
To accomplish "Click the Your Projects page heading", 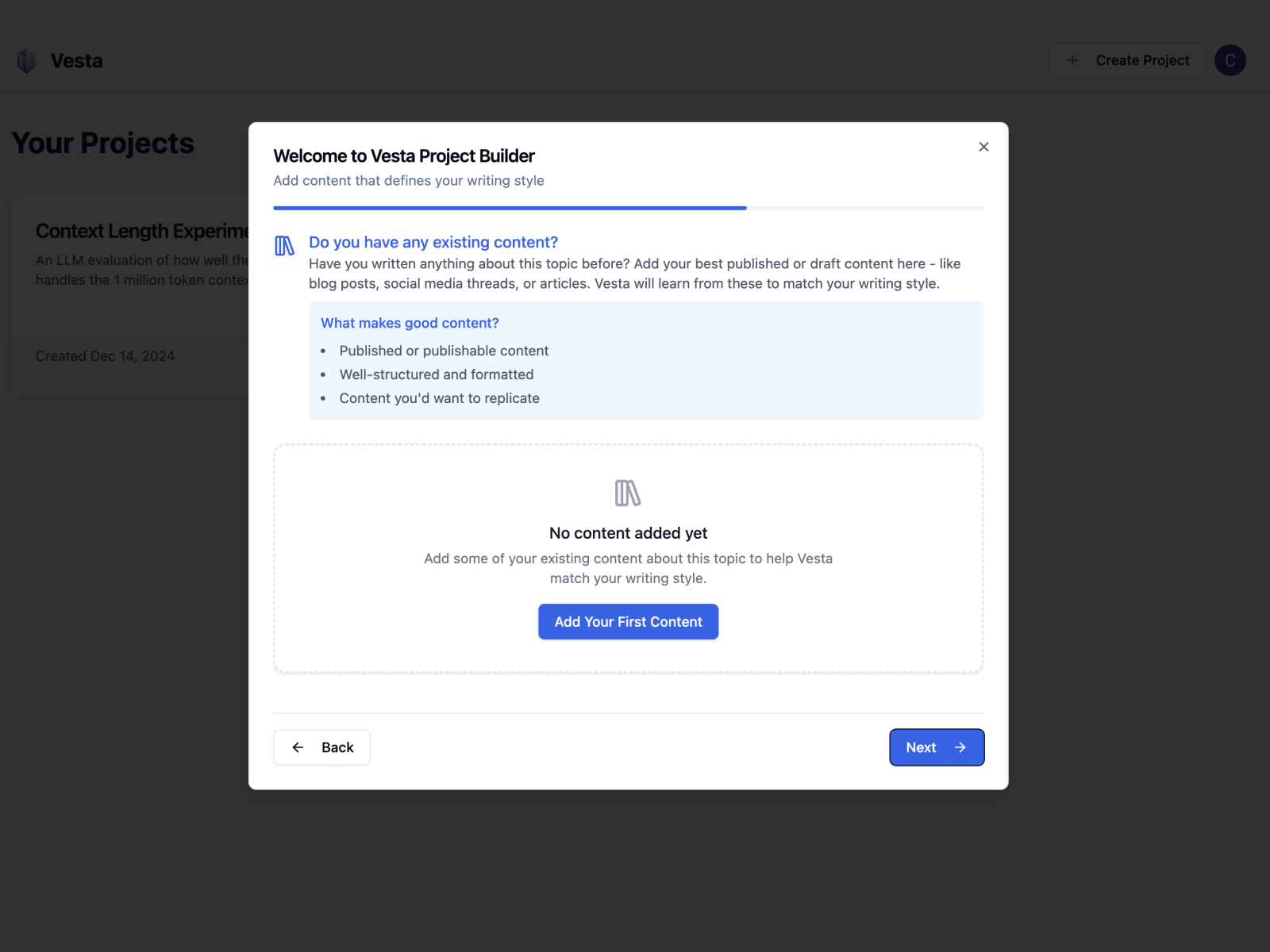I will 103,144.
